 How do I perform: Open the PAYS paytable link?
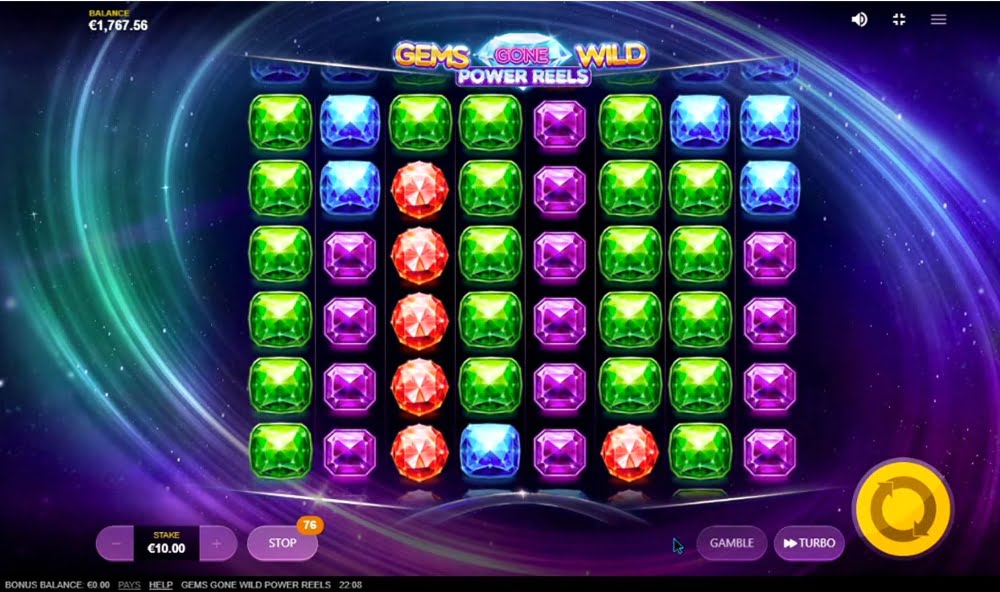(x=129, y=584)
